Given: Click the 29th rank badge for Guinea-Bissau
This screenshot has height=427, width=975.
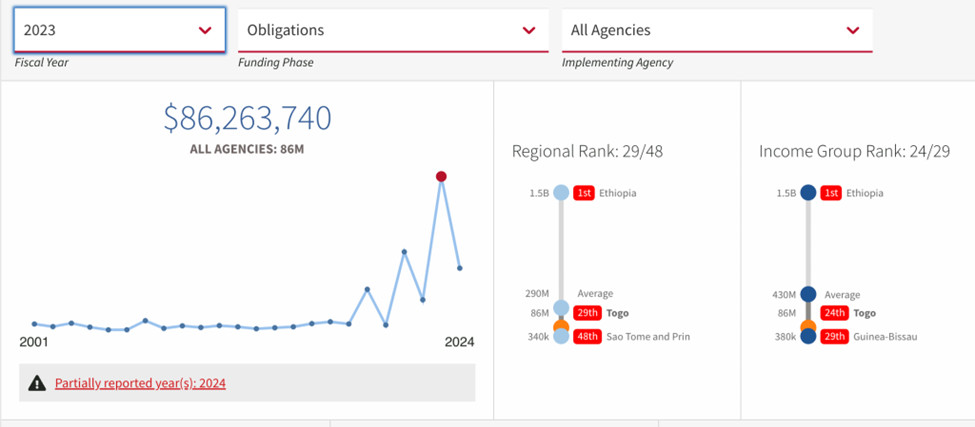Looking at the screenshot, I should pyautogui.click(x=834, y=336).
